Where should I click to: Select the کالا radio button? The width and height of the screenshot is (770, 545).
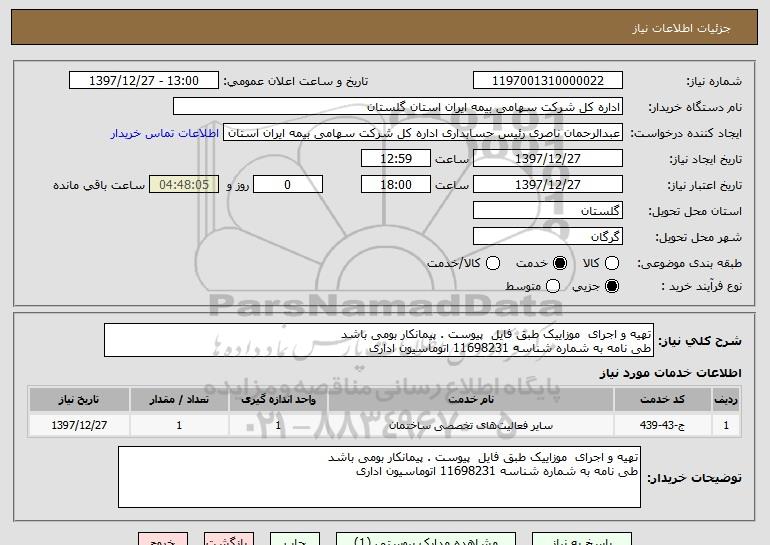click(x=612, y=263)
